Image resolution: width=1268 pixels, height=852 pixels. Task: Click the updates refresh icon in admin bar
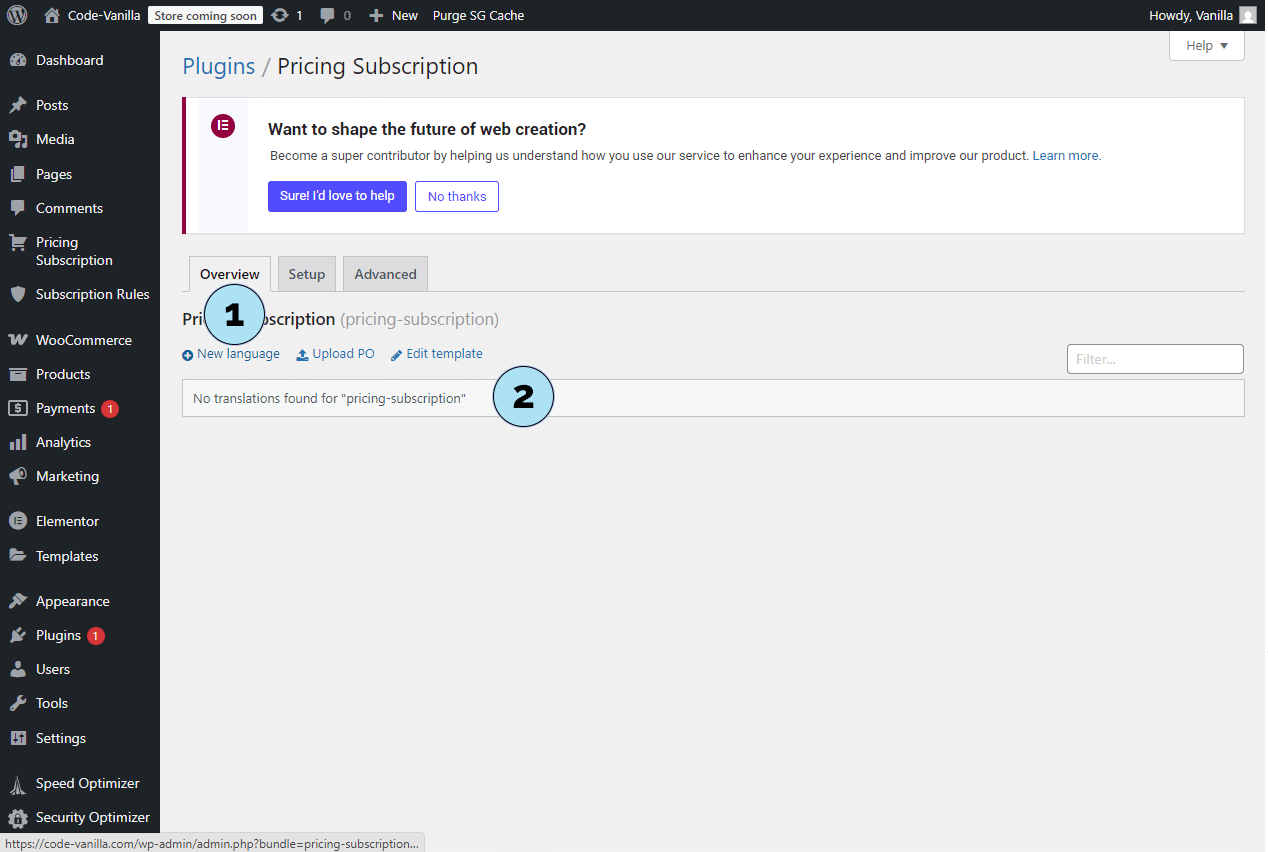[280, 15]
